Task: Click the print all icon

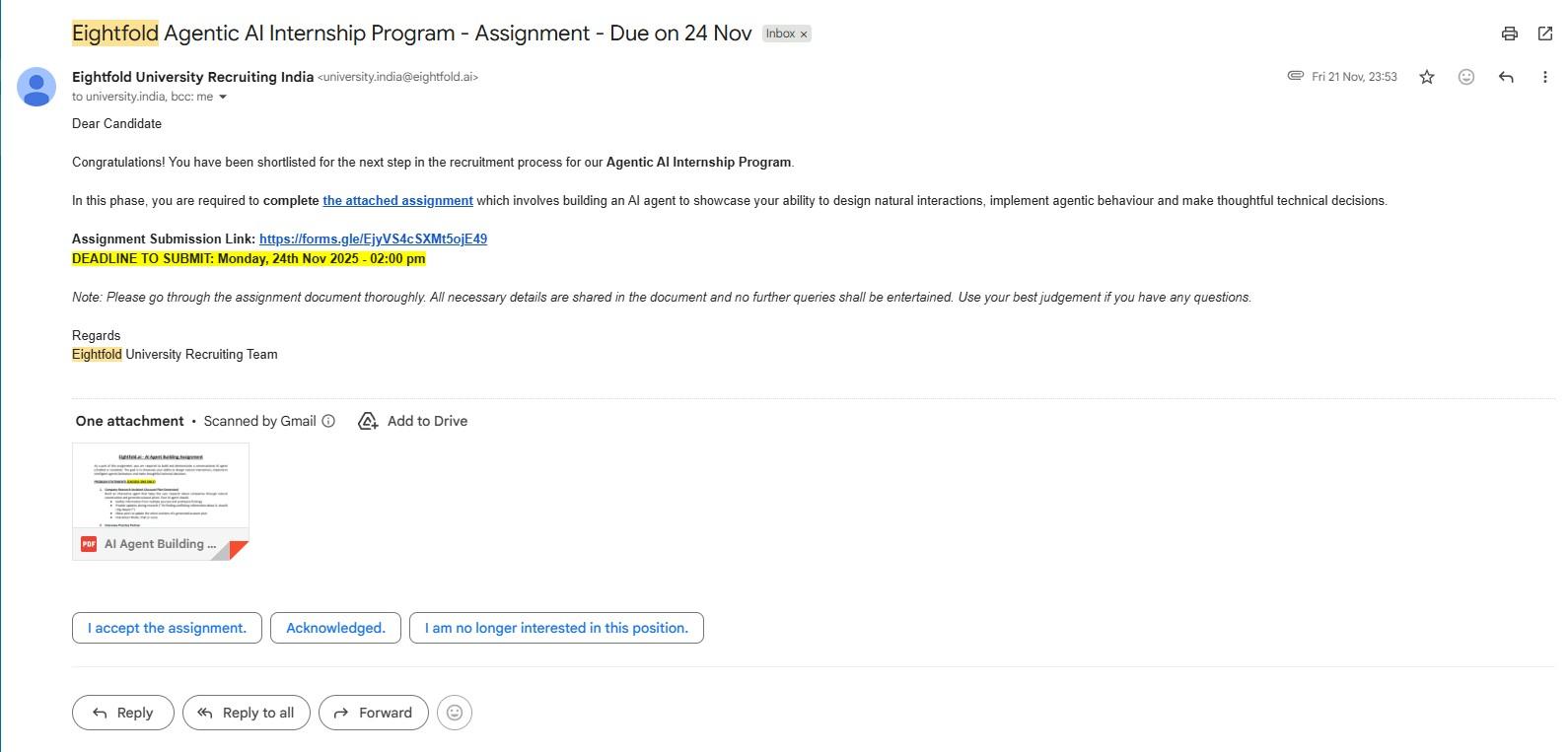Action: [1509, 34]
